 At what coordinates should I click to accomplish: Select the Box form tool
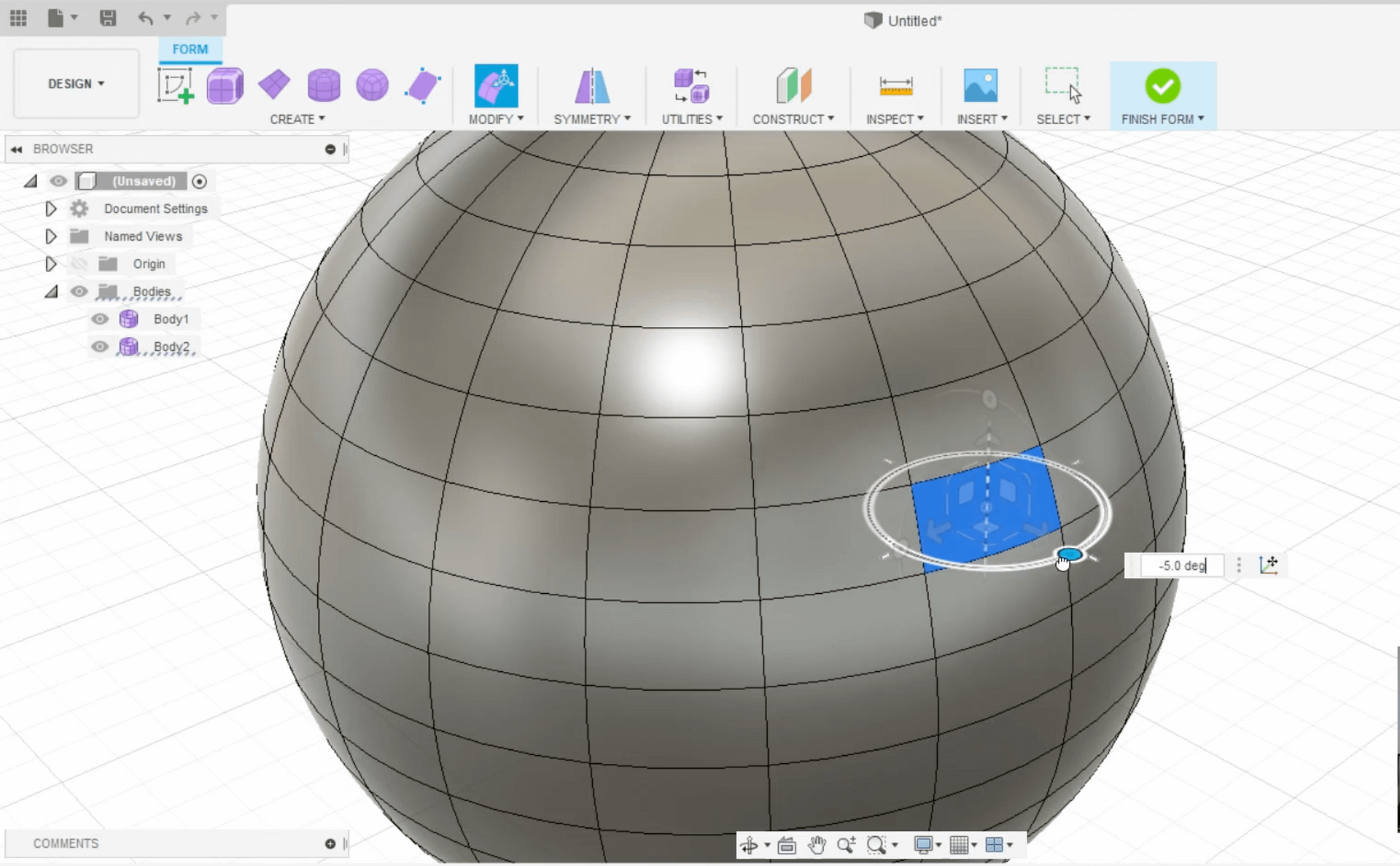click(x=225, y=85)
